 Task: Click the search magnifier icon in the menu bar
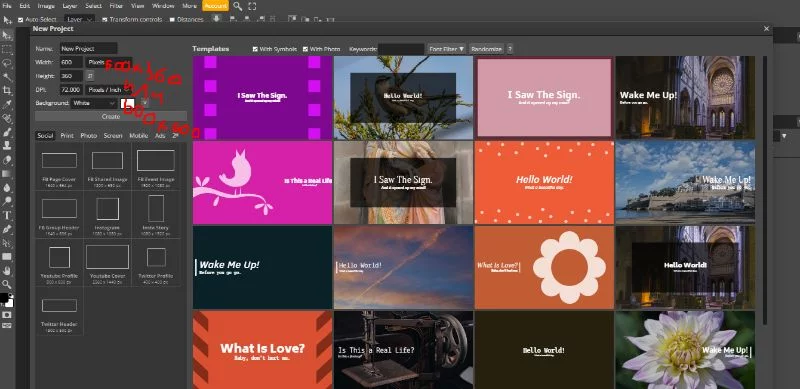click(x=238, y=6)
